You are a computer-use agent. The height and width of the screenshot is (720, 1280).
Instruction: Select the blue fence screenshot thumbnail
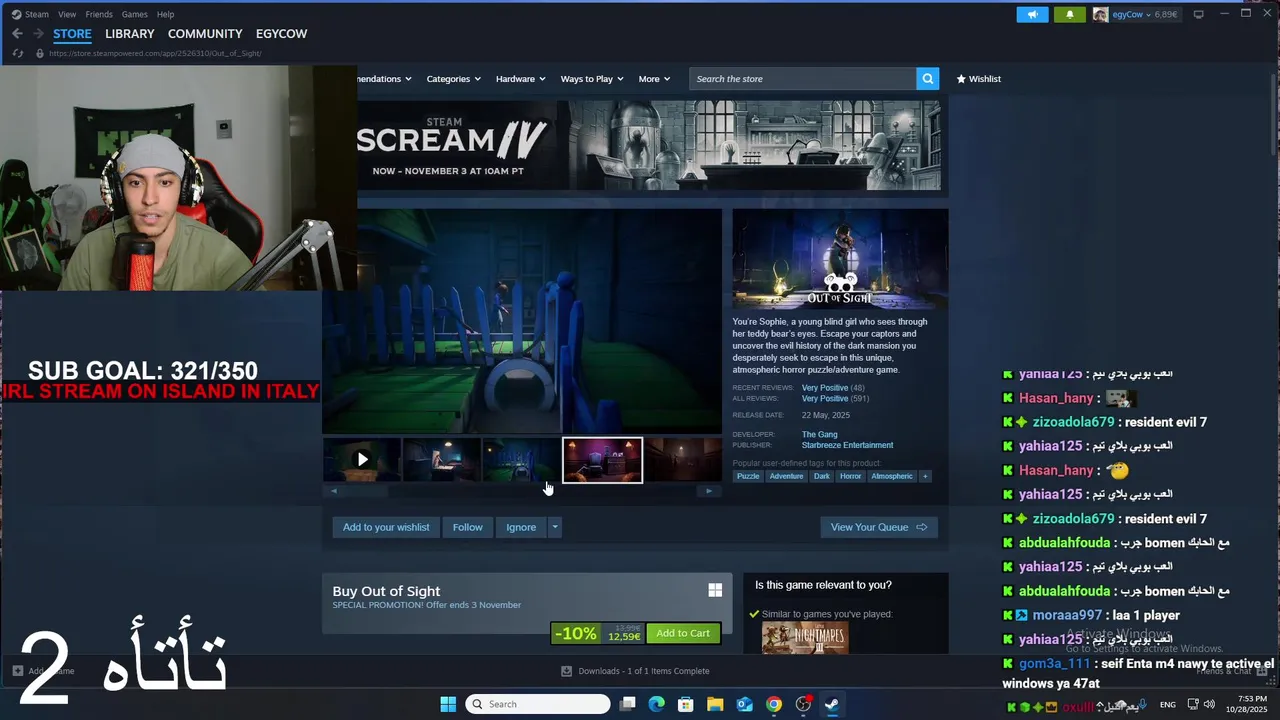point(521,460)
